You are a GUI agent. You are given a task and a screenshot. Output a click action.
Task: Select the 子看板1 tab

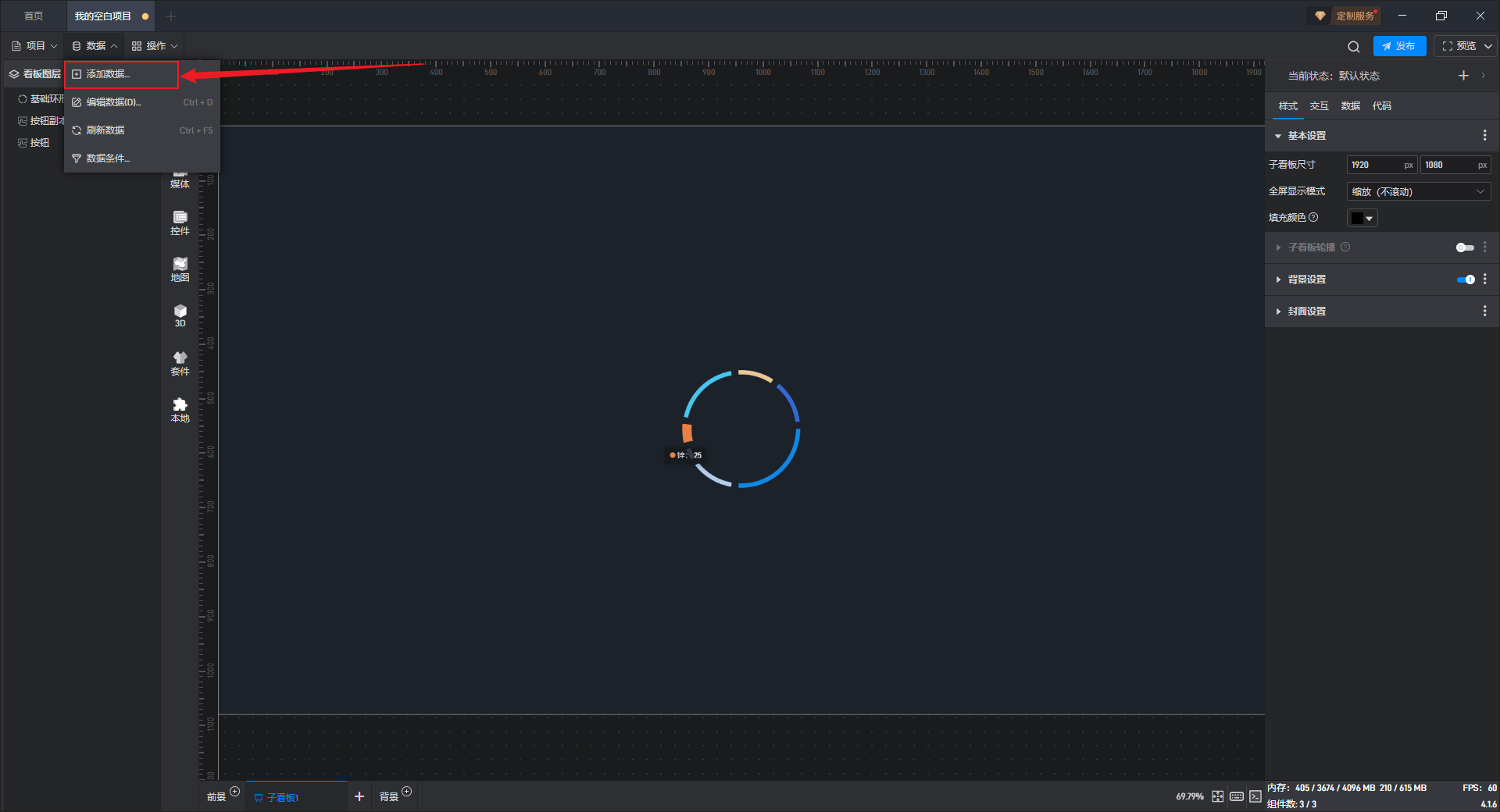(x=296, y=797)
